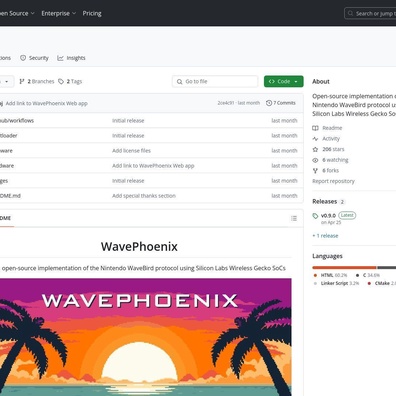Image resolution: width=396 pixels, height=396 pixels.
Task: Open the Readme link in About
Action: (327, 128)
